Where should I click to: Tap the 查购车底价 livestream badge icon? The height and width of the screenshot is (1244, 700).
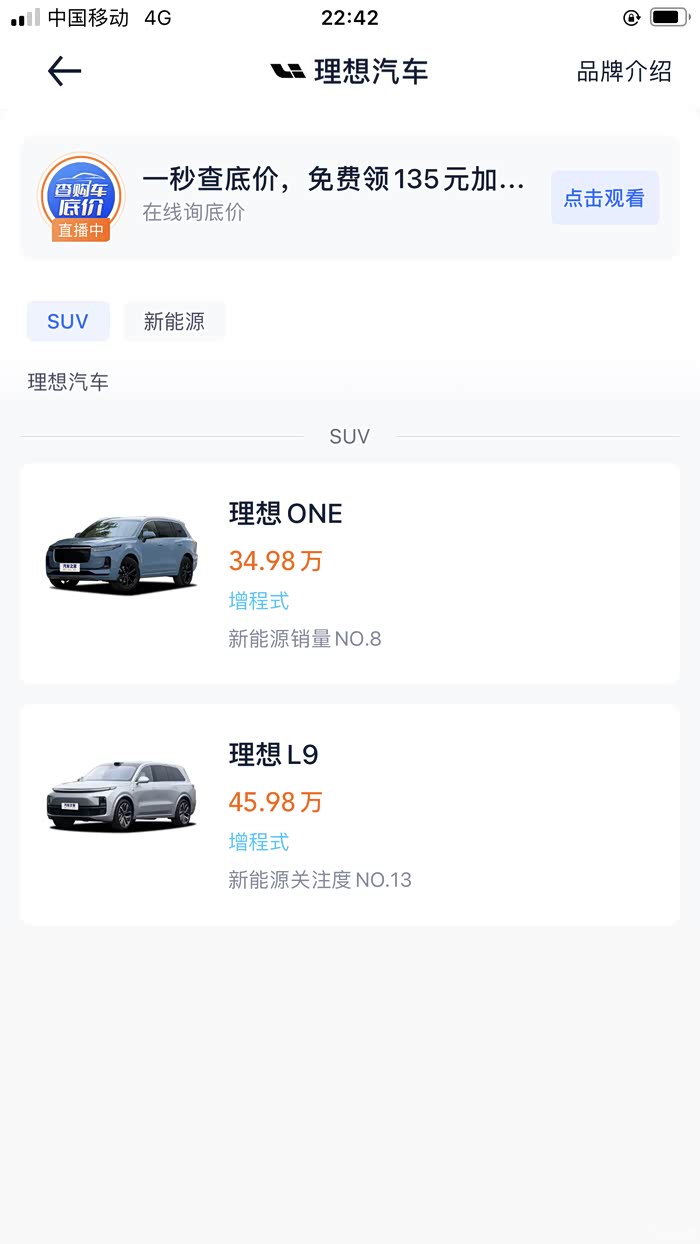81,197
